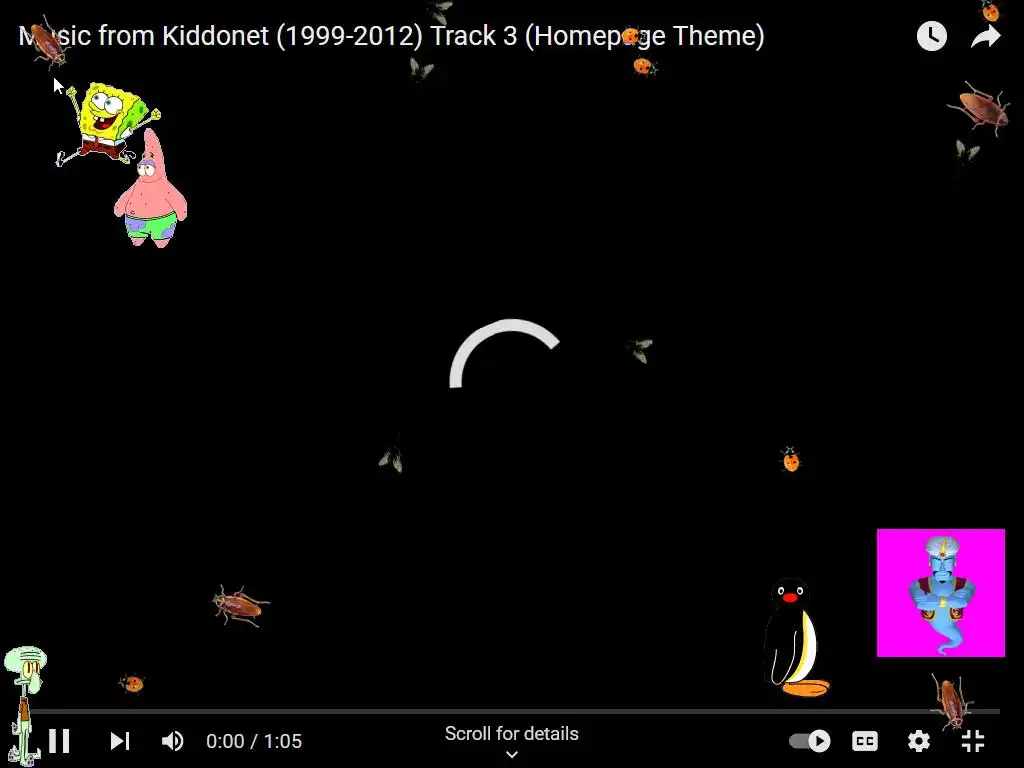
Task: Click the video title Music from Kiddonet
Action: [x=392, y=36]
